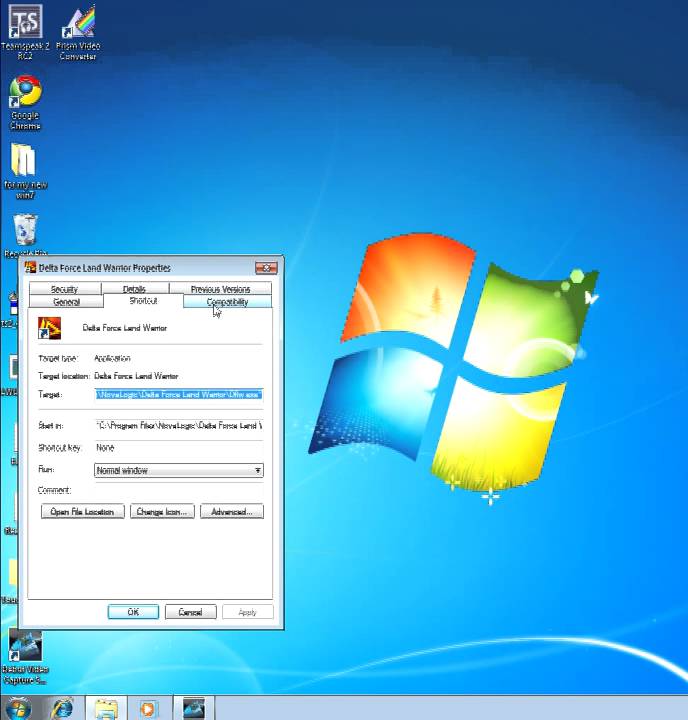Open the Previous Versions tab
The image size is (688, 720).
(x=220, y=289)
